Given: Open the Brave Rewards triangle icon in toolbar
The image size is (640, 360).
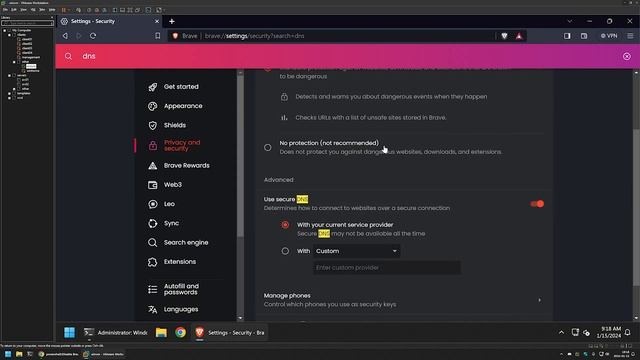Looking at the screenshot, I should (x=519, y=36).
